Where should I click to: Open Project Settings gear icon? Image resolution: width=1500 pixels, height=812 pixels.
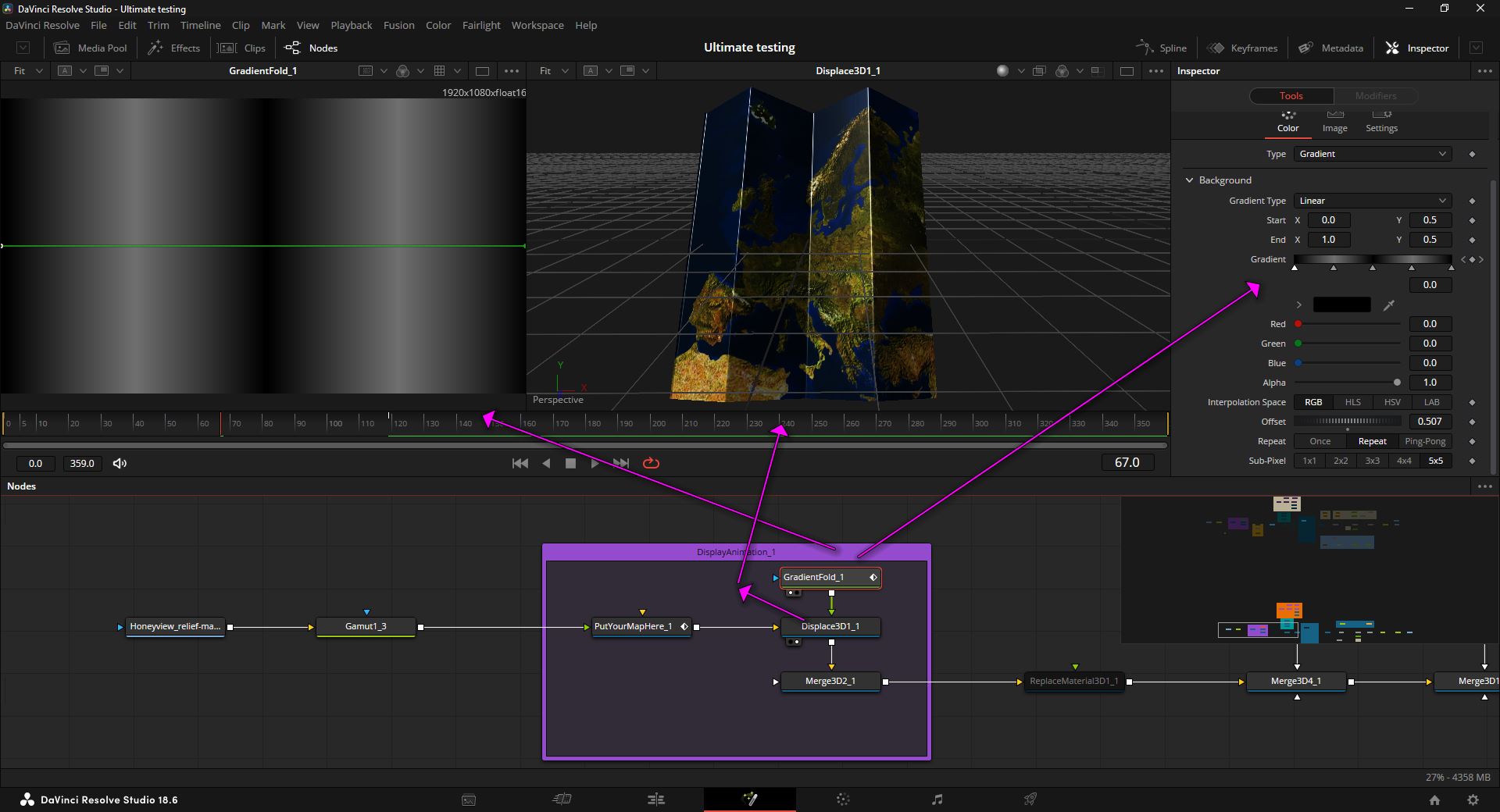[x=1473, y=800]
